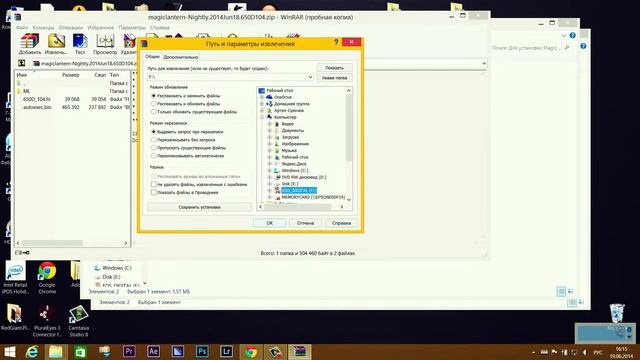Image resolution: width=640 pixels, height=360 pixels.
Task: Click the Тест toolbar icon in WinRAR
Action: tap(80, 44)
